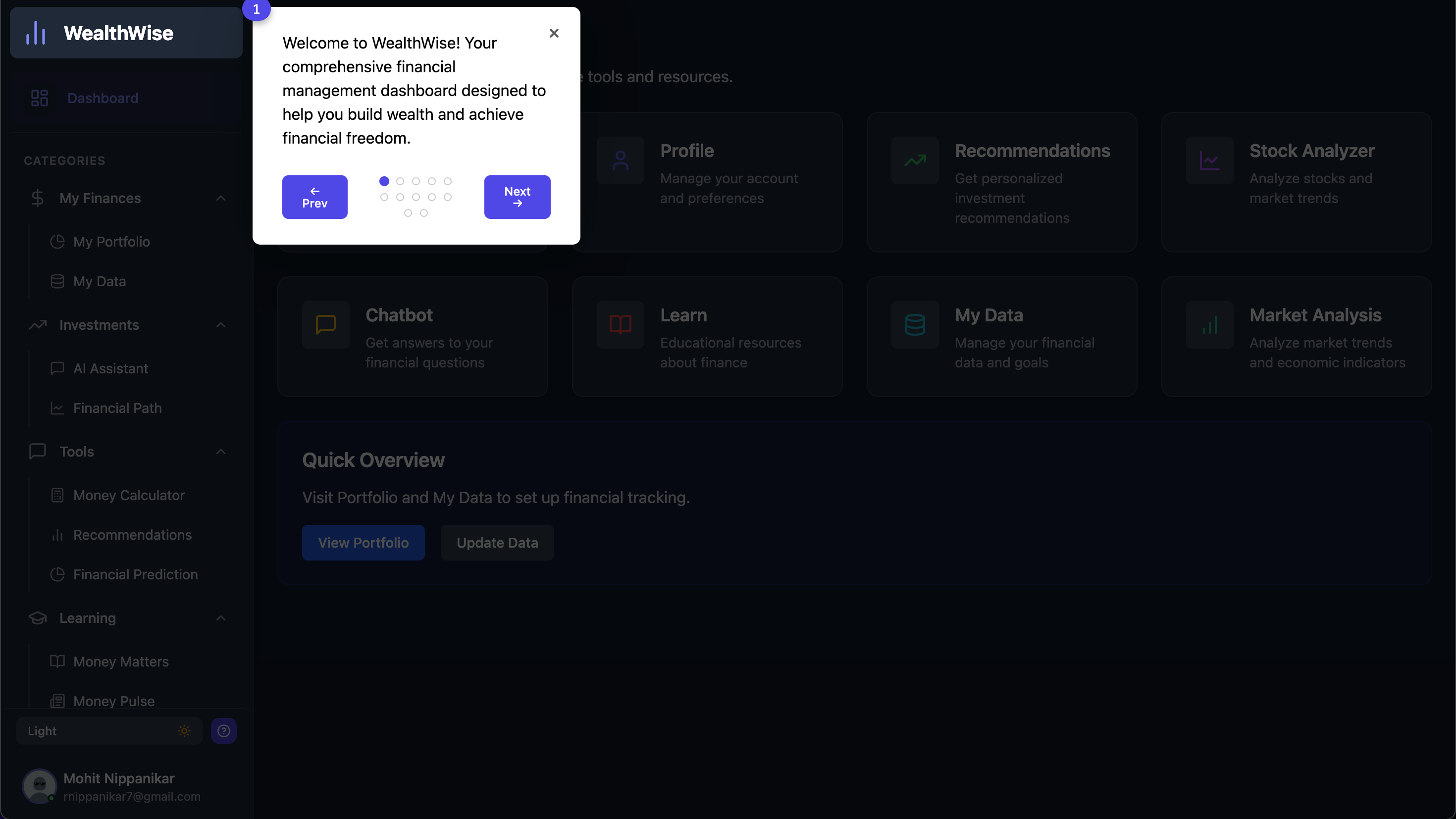The width and height of the screenshot is (1456, 819).
Task: Click the Learn card open book icon
Action: [x=620, y=324]
